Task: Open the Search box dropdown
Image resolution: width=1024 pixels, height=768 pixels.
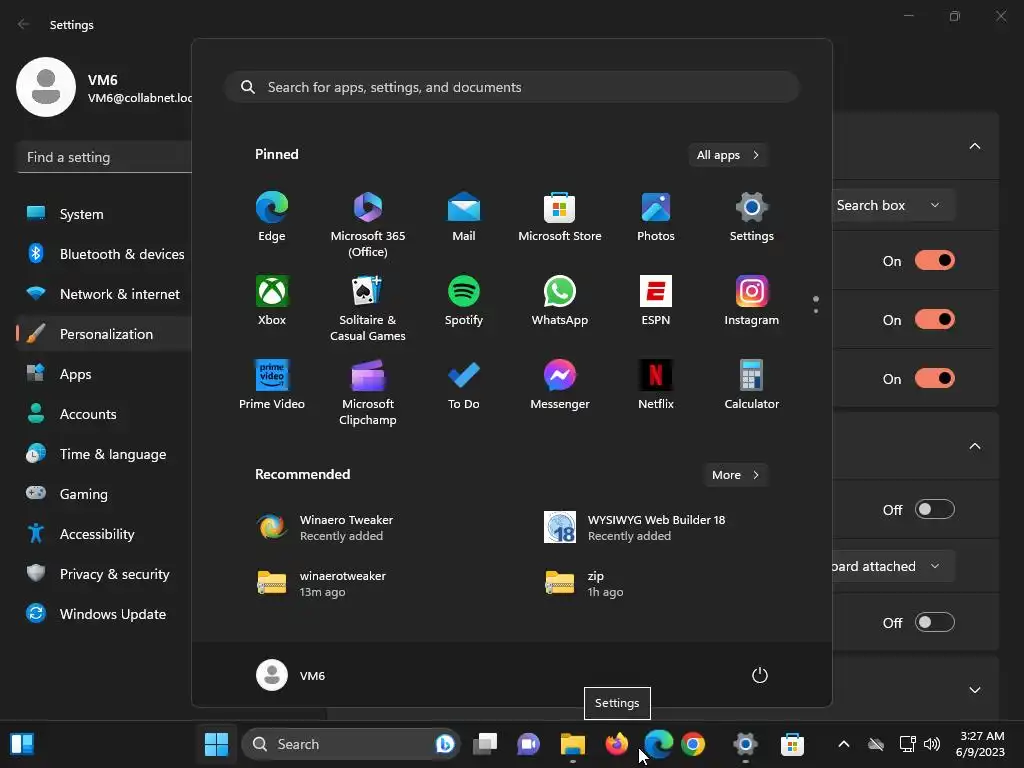Action: (x=893, y=205)
